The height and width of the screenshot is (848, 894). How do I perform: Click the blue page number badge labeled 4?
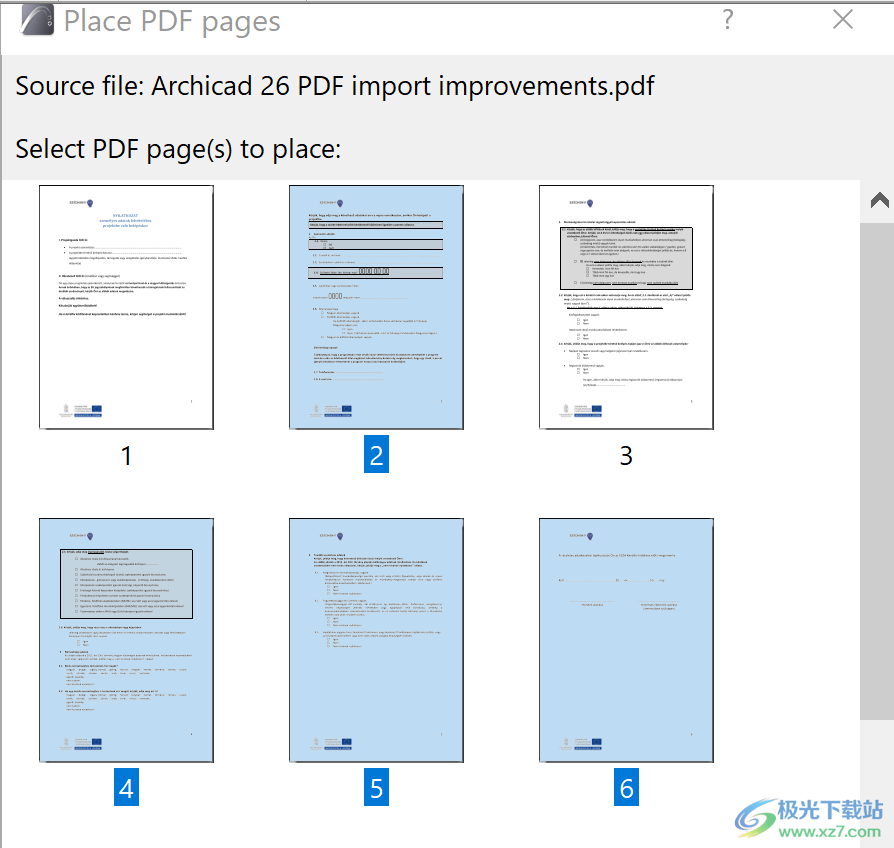(126, 788)
